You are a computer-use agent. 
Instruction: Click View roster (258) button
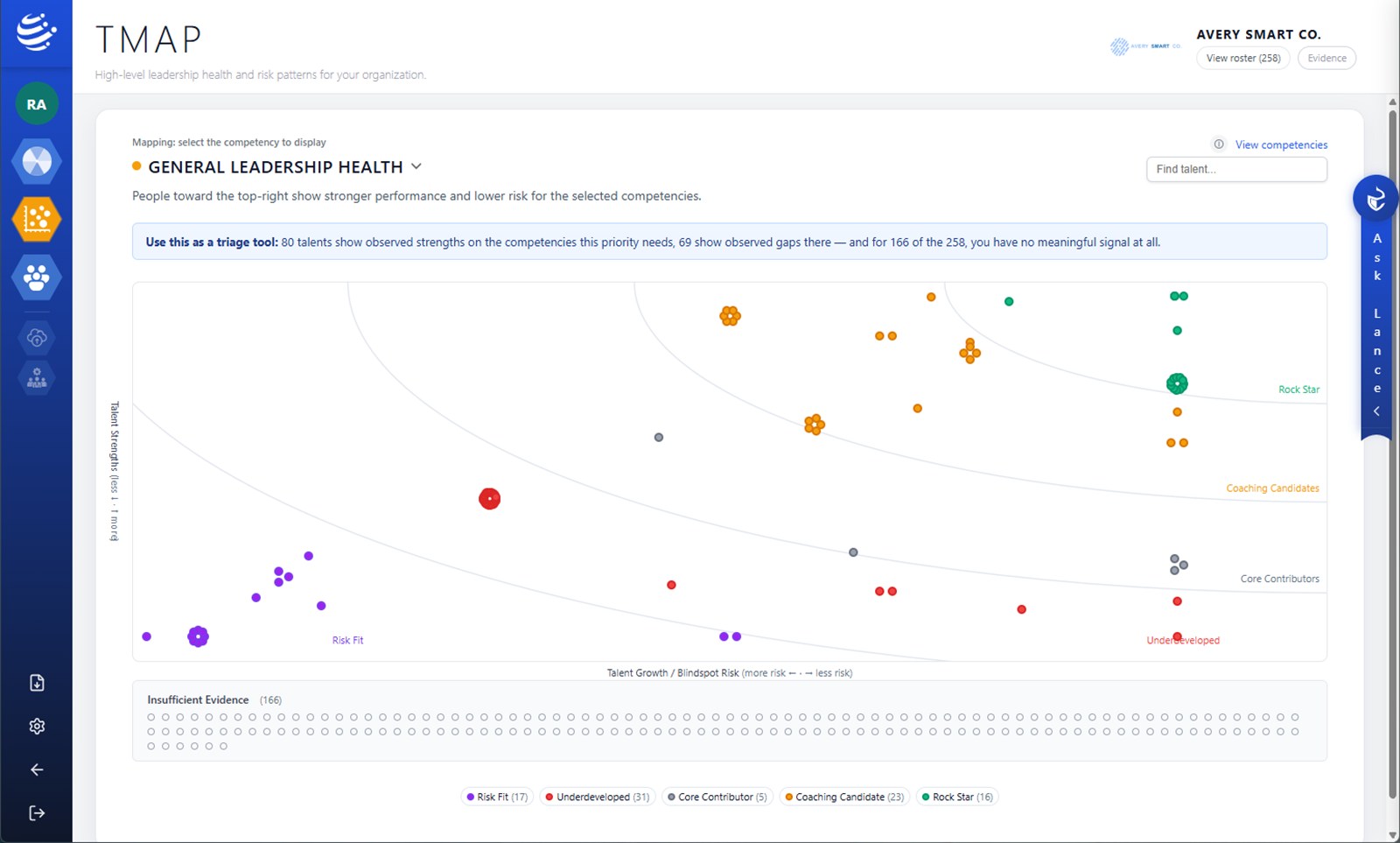[1242, 58]
